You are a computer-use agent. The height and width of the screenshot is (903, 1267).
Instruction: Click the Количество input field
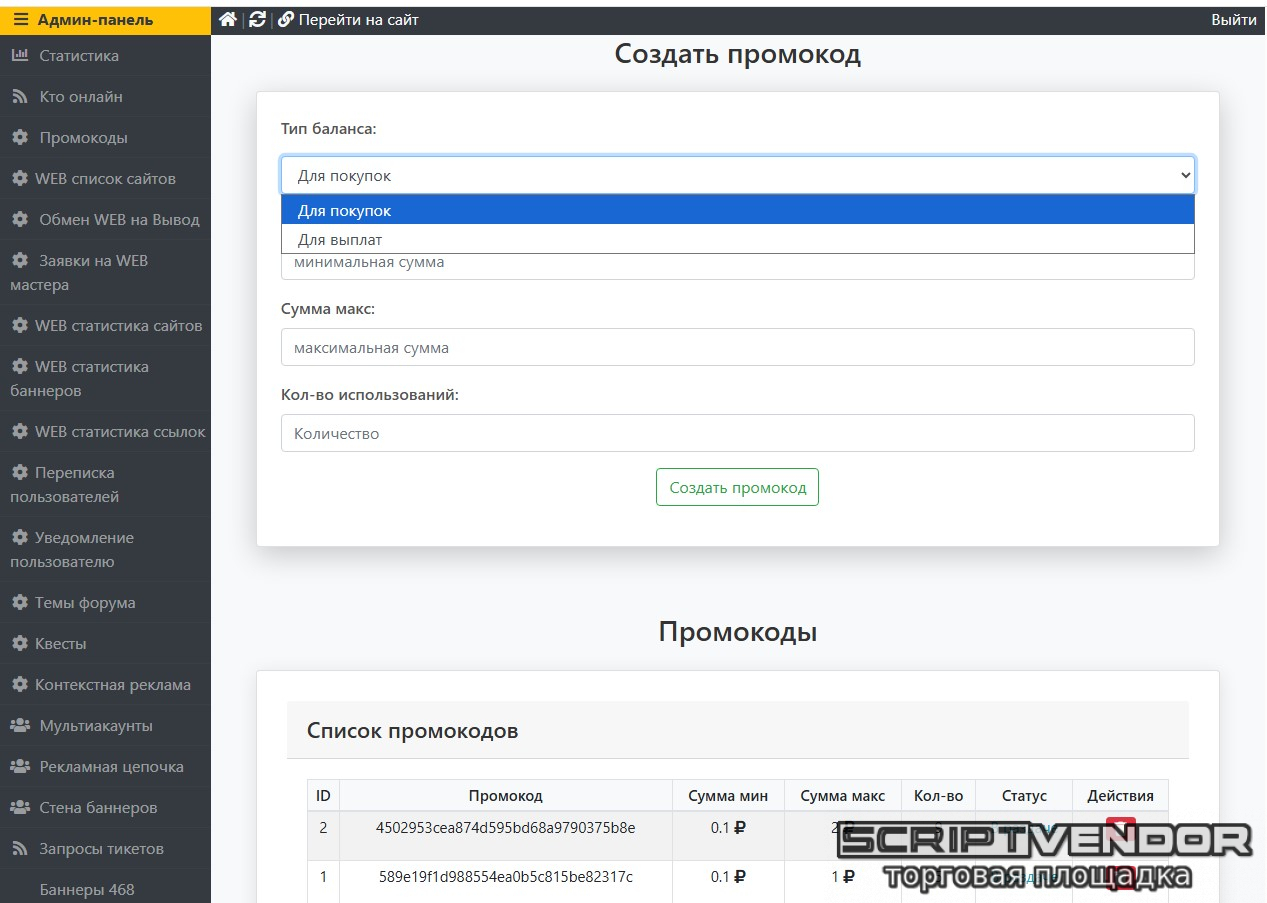737,434
